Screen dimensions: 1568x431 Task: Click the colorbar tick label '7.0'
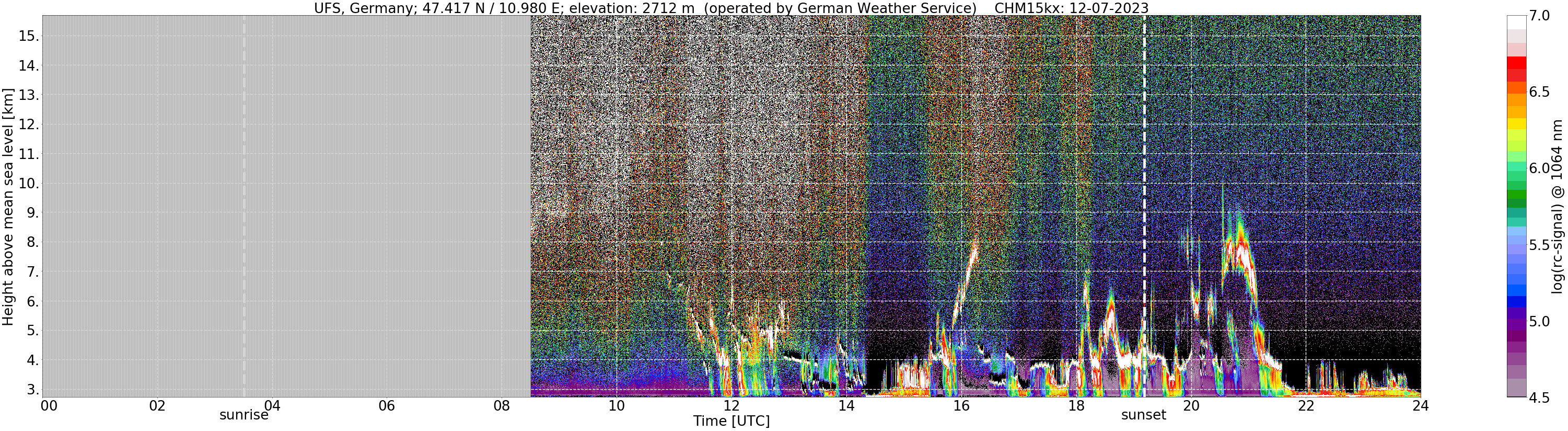click(1539, 16)
